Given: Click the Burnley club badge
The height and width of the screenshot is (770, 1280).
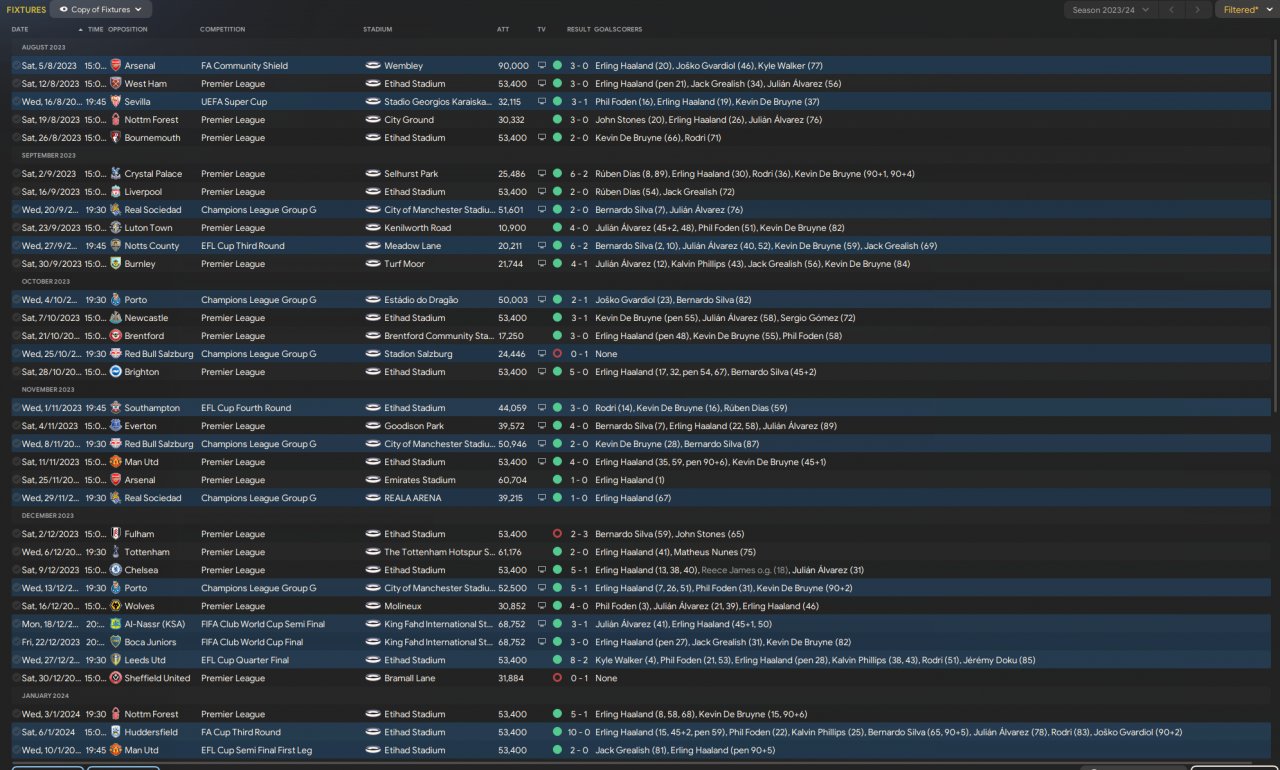Looking at the screenshot, I should [116, 264].
